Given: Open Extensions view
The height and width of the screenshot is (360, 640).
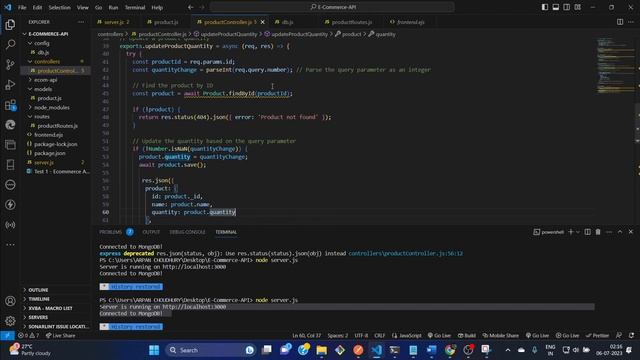Looking at the screenshot, I should coord(10,105).
